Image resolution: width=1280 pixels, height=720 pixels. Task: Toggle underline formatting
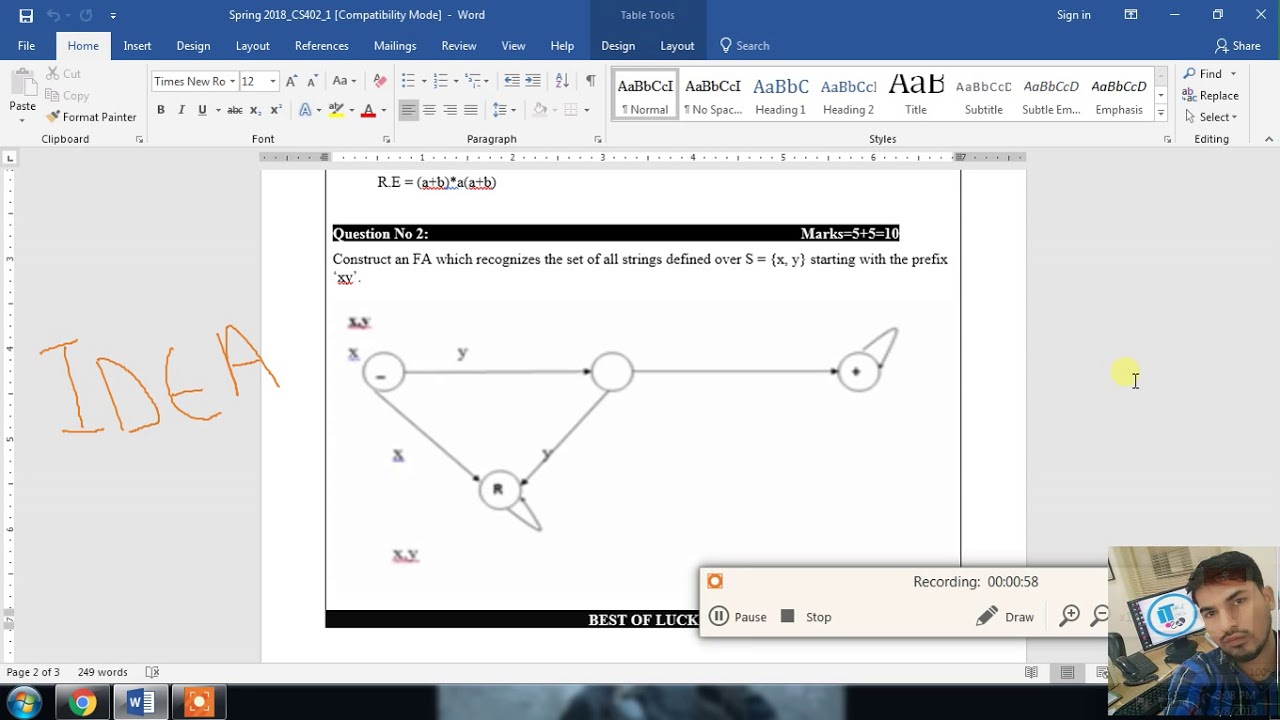[202, 110]
